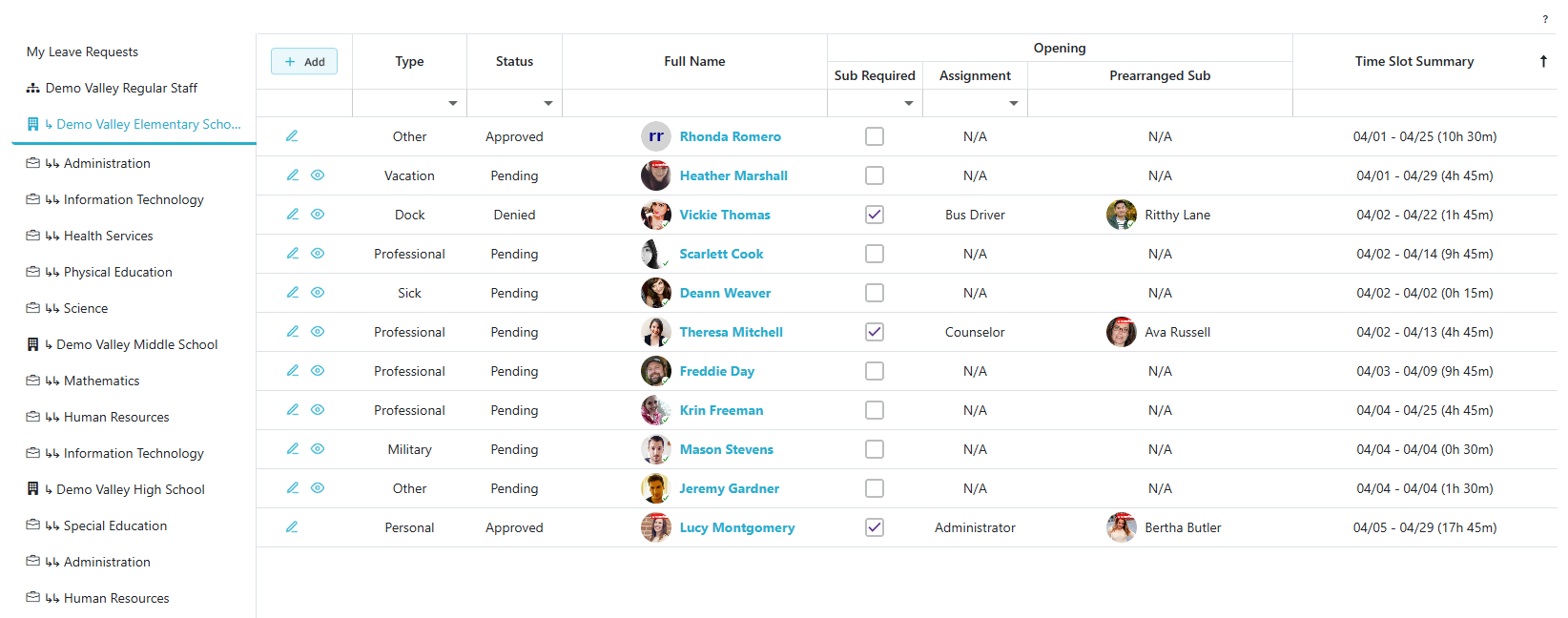The image size is (1568, 618).
Task: Open the Type column filter dropdown
Action: coord(453,103)
